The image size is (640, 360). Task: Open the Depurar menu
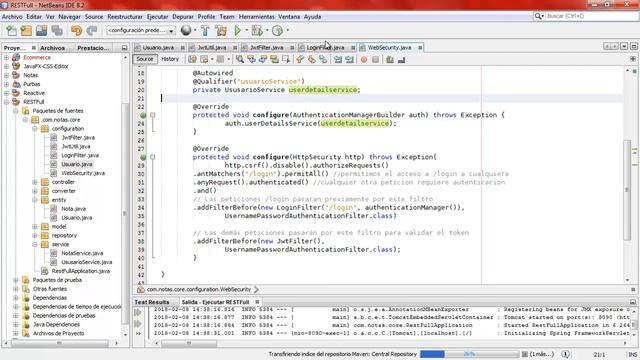coord(183,17)
